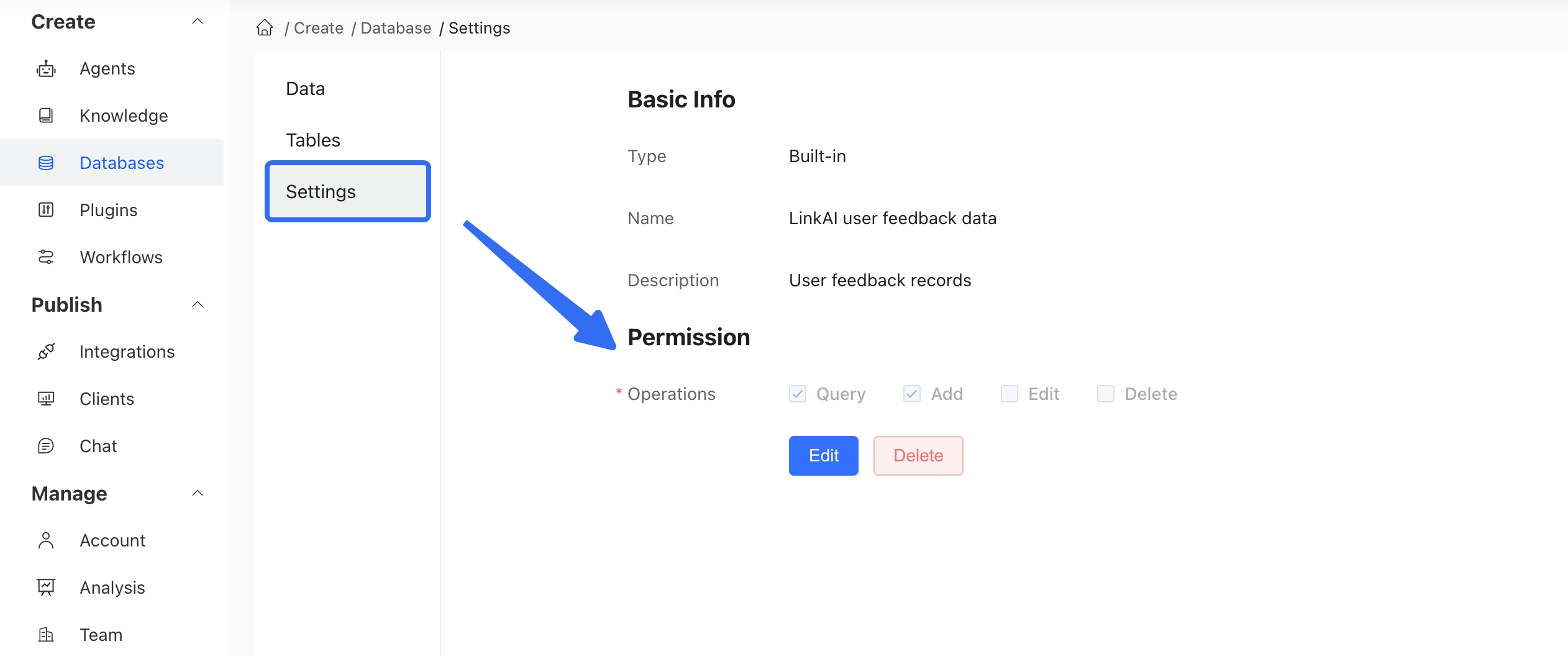Click the Knowledge book icon
The height and width of the screenshot is (657, 1568).
pyautogui.click(x=46, y=116)
